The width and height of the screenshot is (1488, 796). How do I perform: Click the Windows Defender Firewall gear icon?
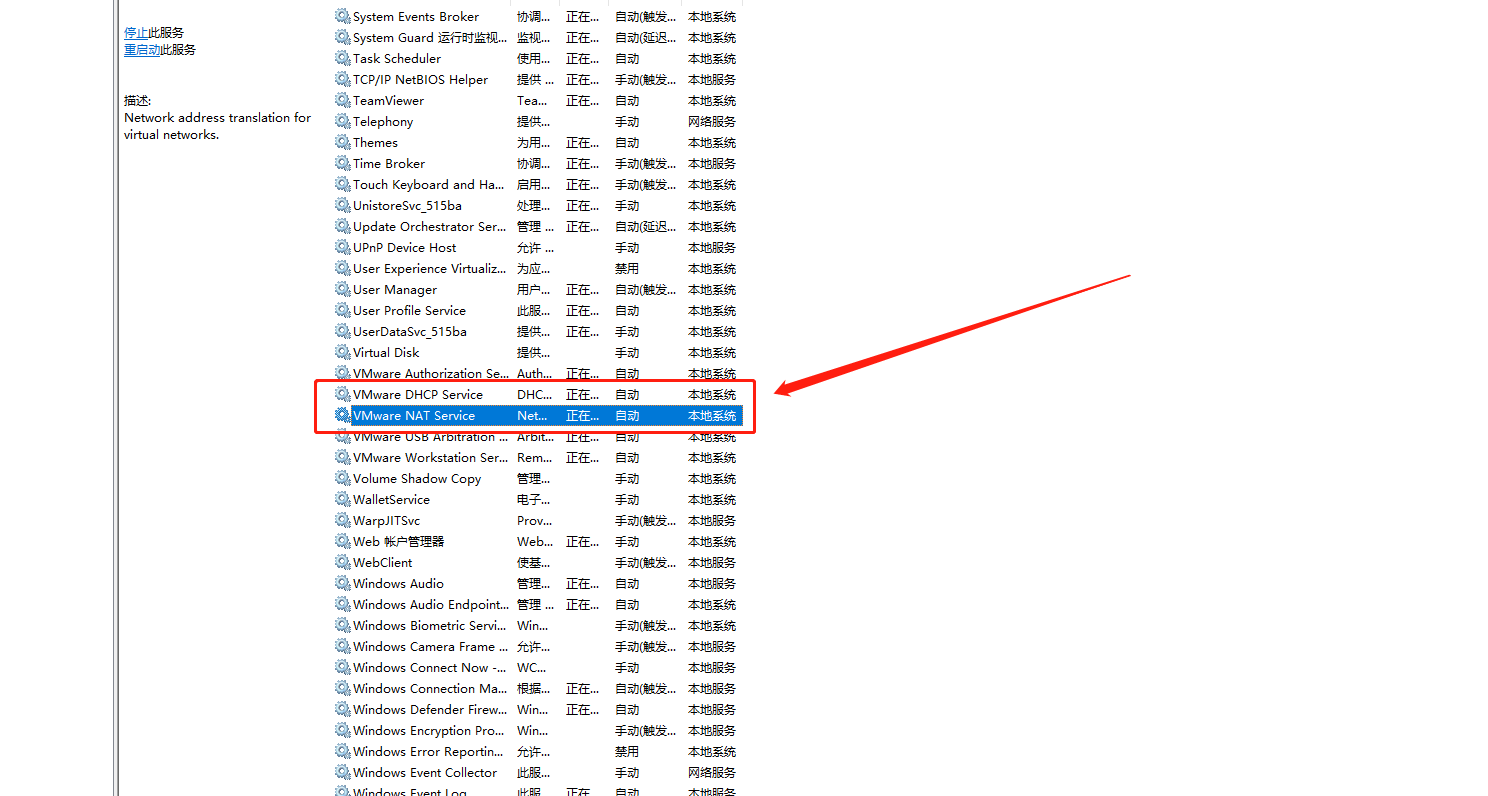(x=343, y=710)
